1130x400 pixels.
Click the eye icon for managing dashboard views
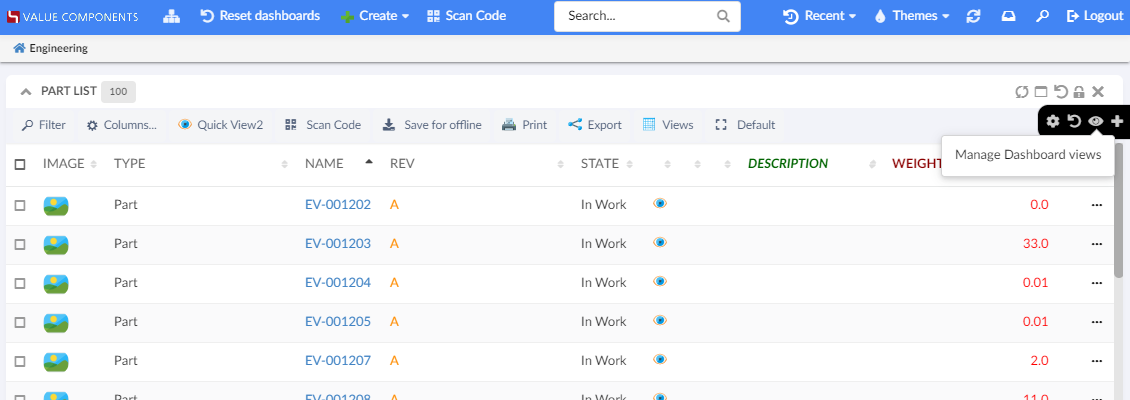pyautogui.click(x=1095, y=121)
